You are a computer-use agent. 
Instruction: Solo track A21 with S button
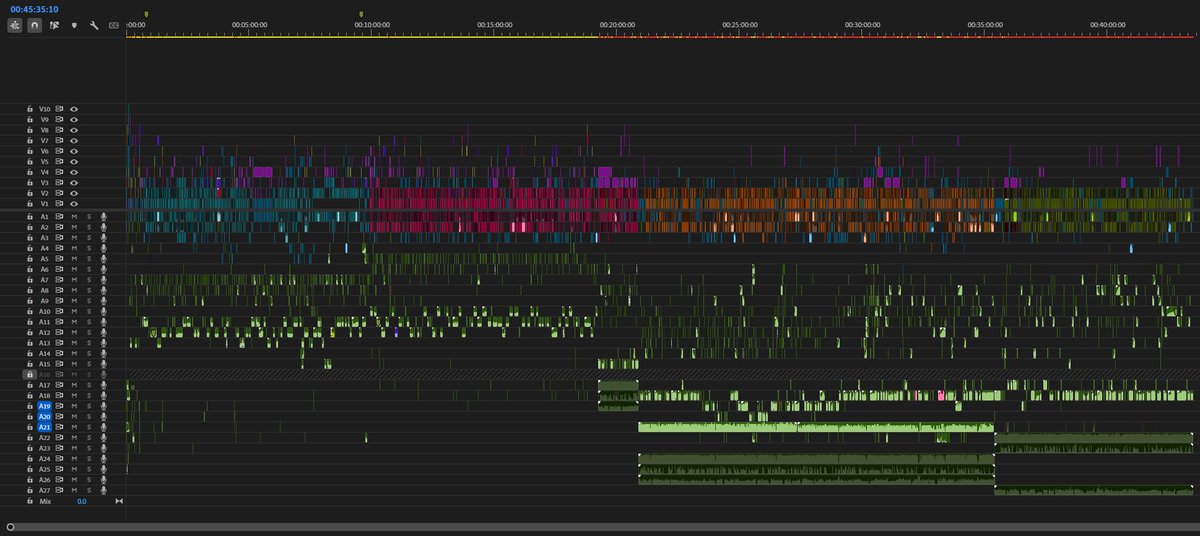coord(88,428)
